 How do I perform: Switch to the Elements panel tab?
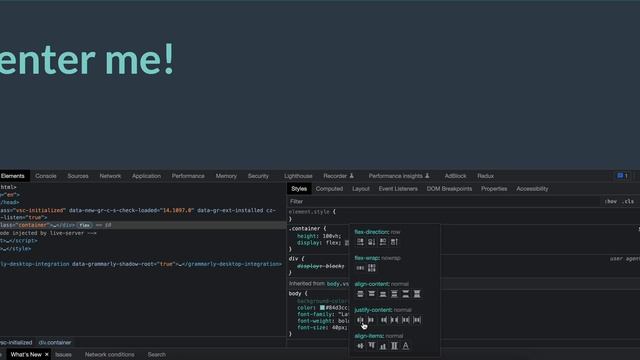13,176
